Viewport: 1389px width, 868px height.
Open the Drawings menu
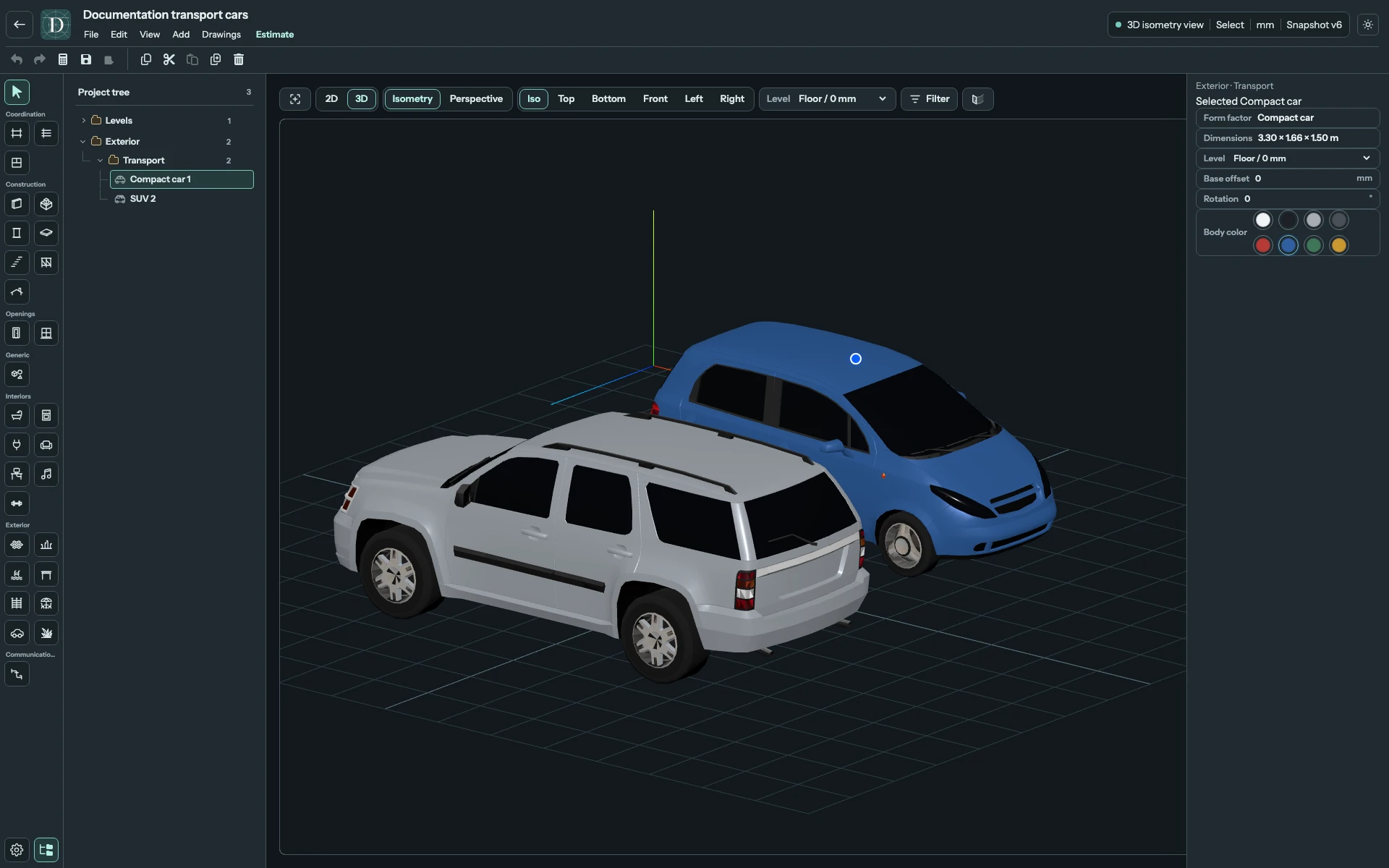(221, 35)
